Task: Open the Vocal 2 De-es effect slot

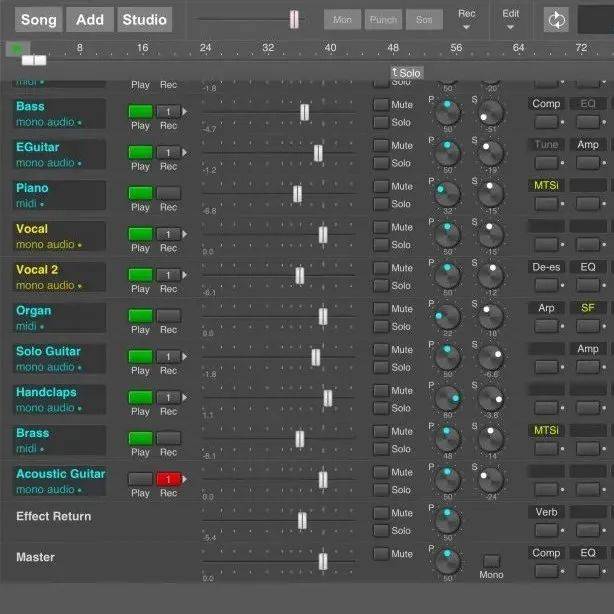Action: pos(546,267)
